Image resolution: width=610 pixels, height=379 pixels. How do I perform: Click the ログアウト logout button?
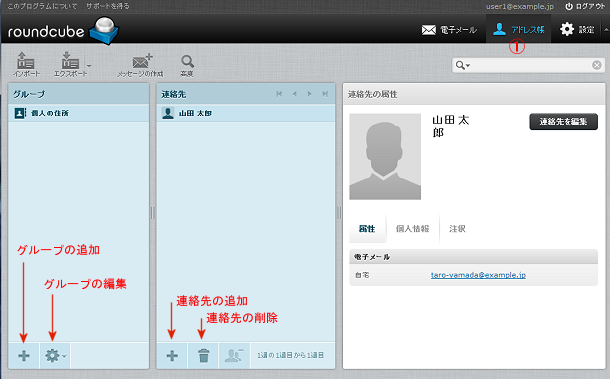[585, 6]
